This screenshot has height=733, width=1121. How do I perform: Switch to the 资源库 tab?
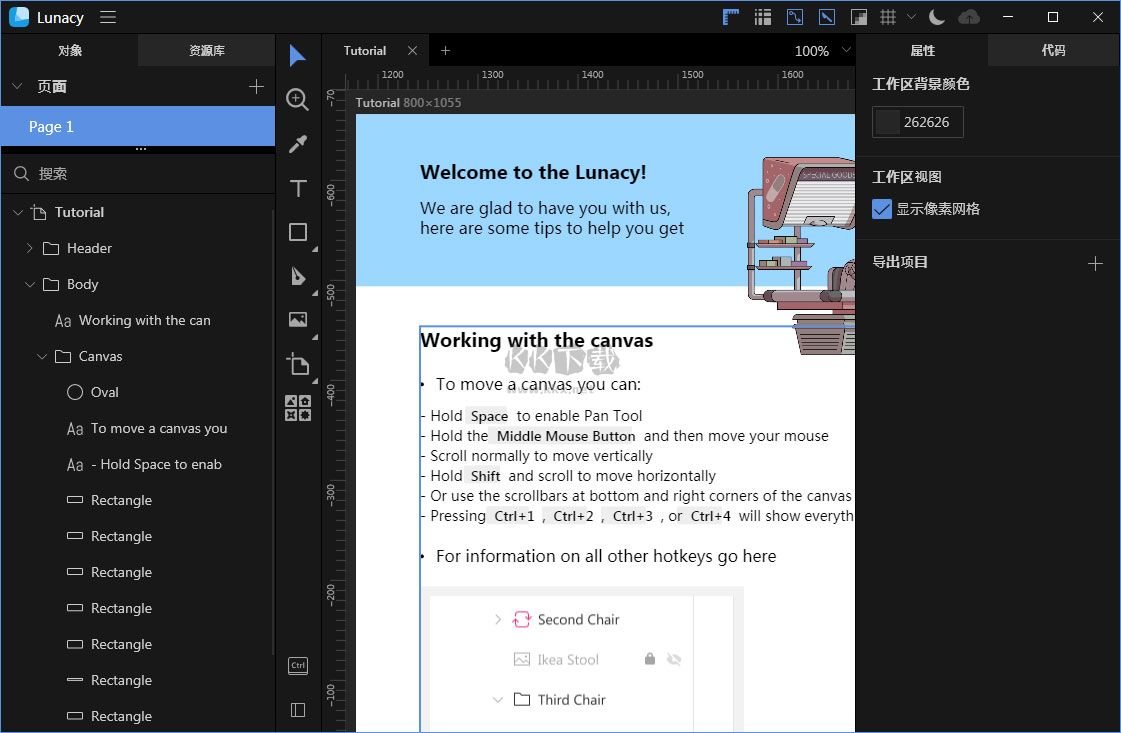[206, 50]
